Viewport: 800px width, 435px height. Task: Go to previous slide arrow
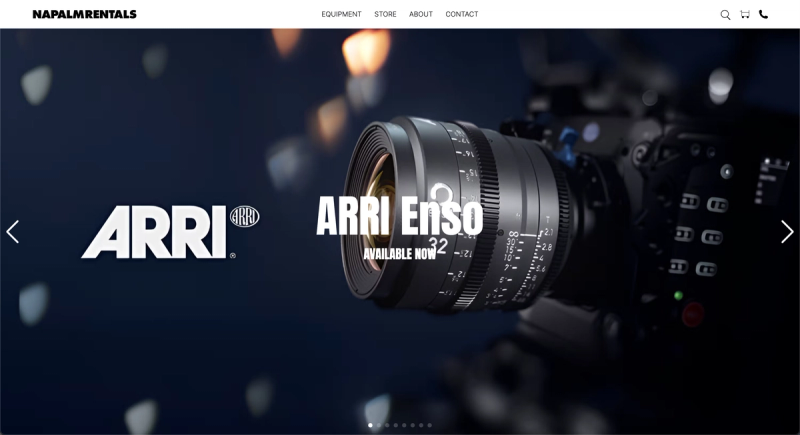[13, 232]
